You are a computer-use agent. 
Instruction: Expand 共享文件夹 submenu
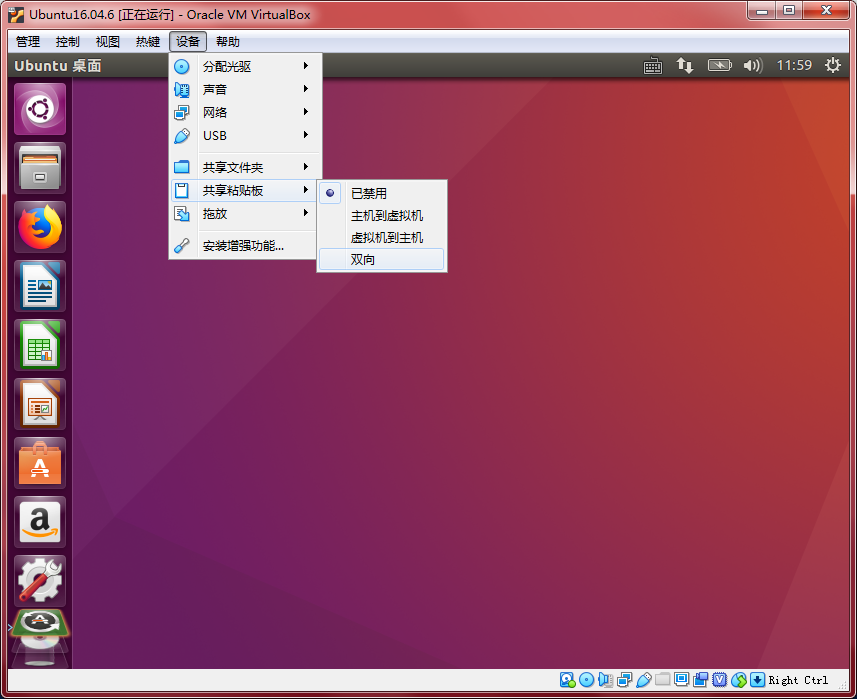[245, 167]
